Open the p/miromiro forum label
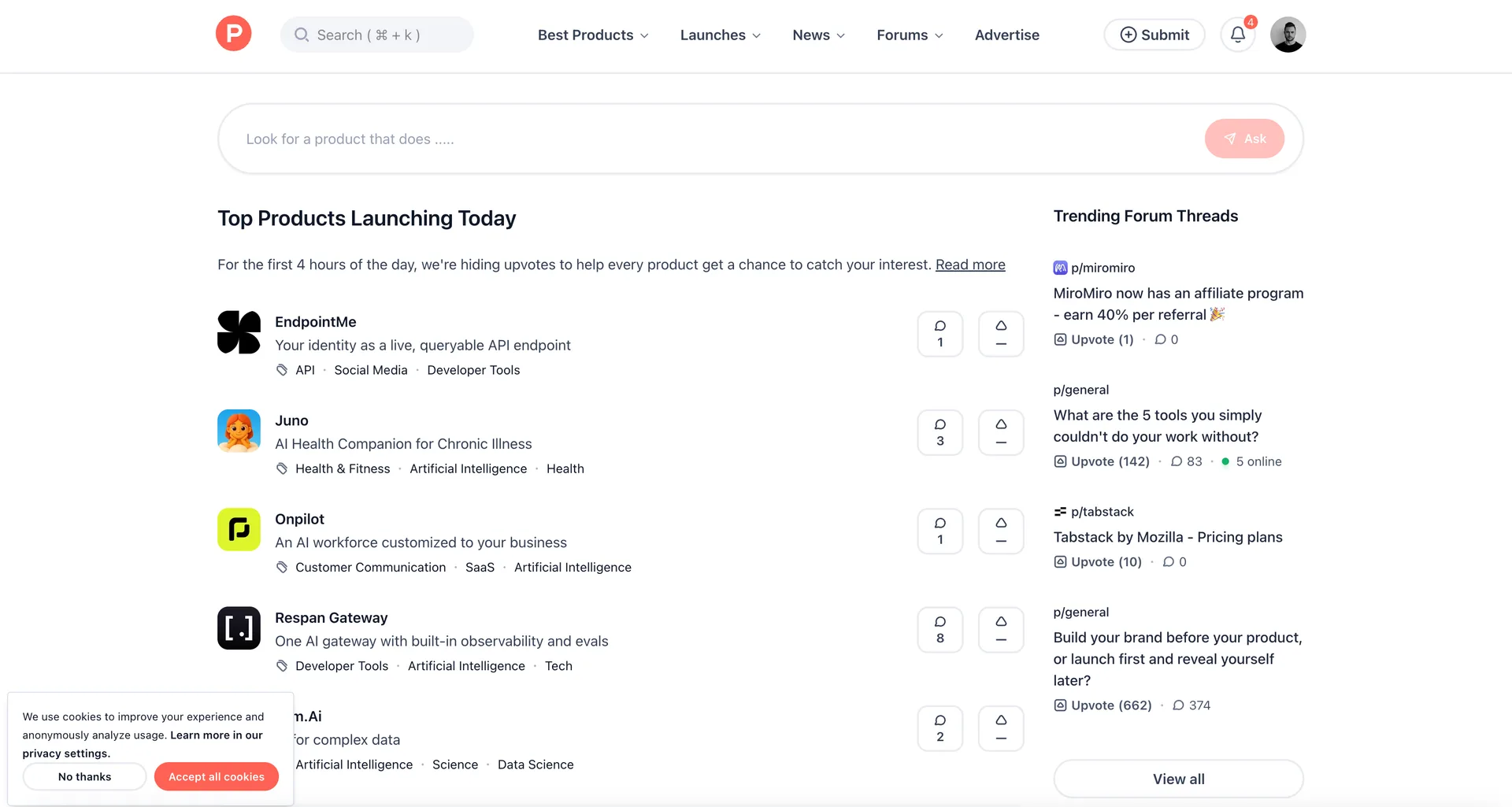The height and width of the screenshot is (807, 1512). pos(1102,268)
